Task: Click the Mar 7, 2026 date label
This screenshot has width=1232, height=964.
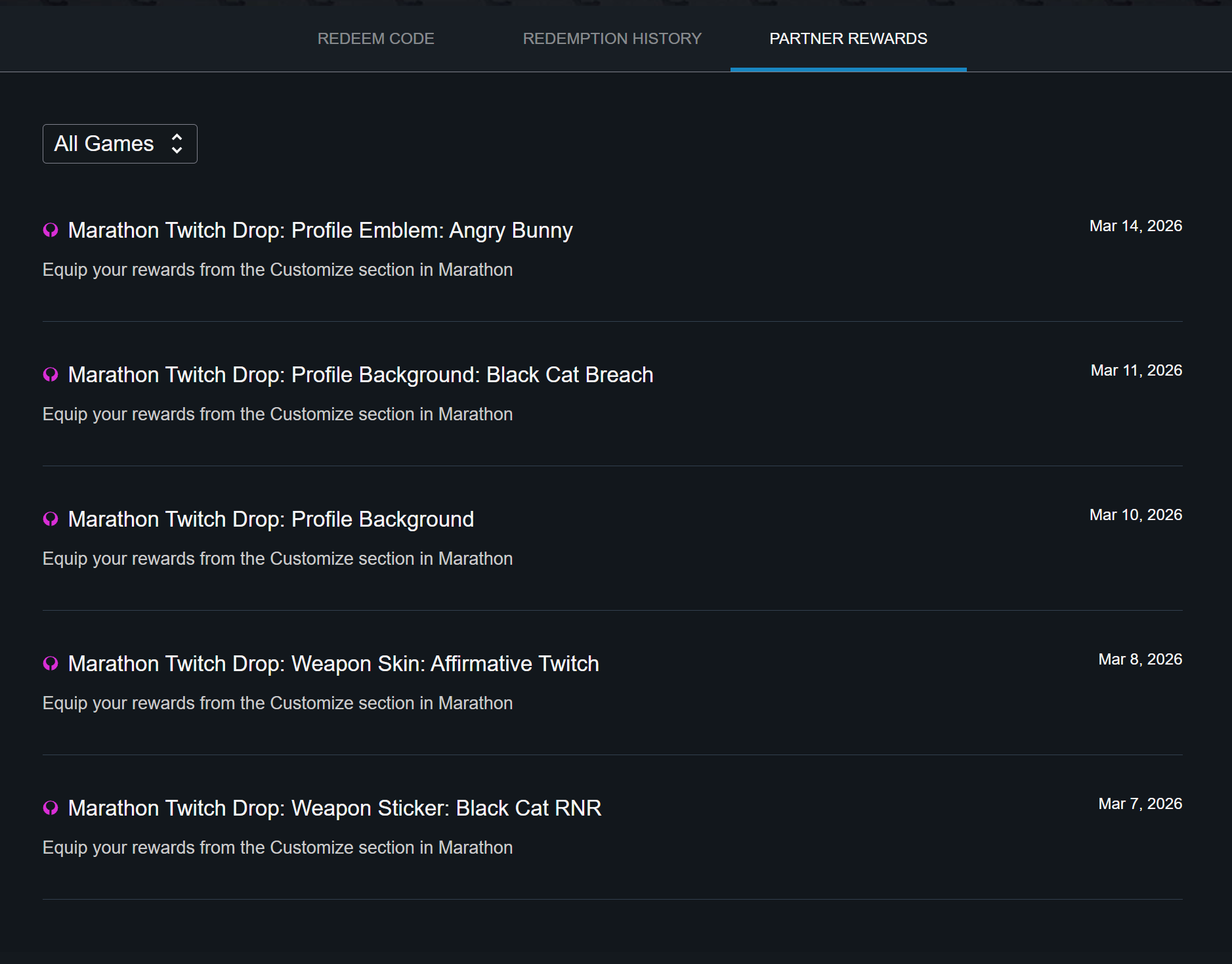Action: (1140, 804)
